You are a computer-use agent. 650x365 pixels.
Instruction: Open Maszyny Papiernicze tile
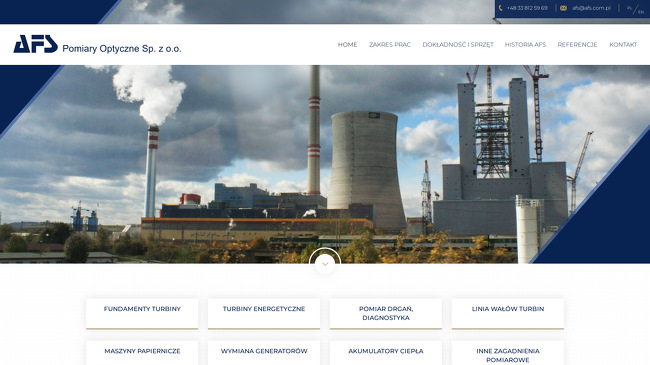(x=142, y=353)
